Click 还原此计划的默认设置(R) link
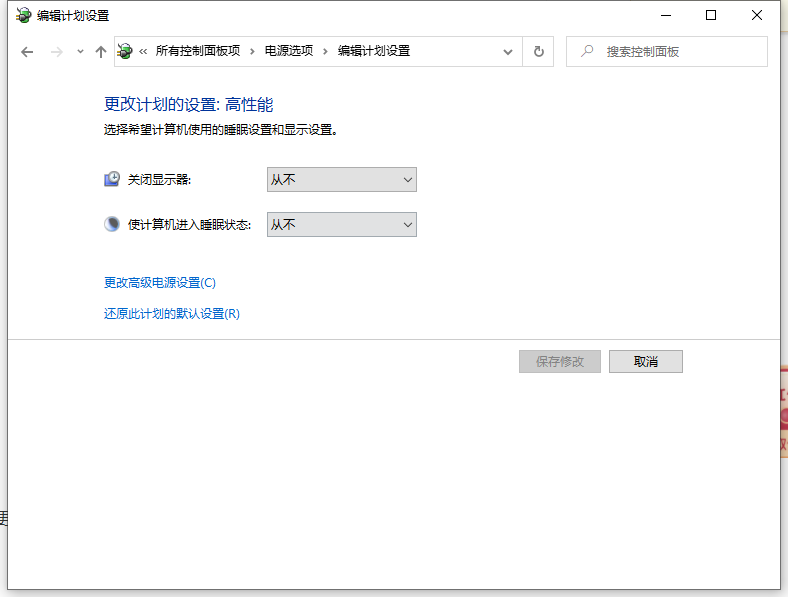This screenshot has width=788, height=597. point(172,314)
